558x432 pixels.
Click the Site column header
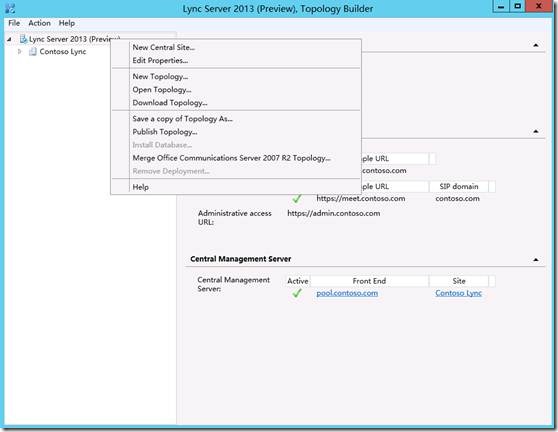click(459, 281)
